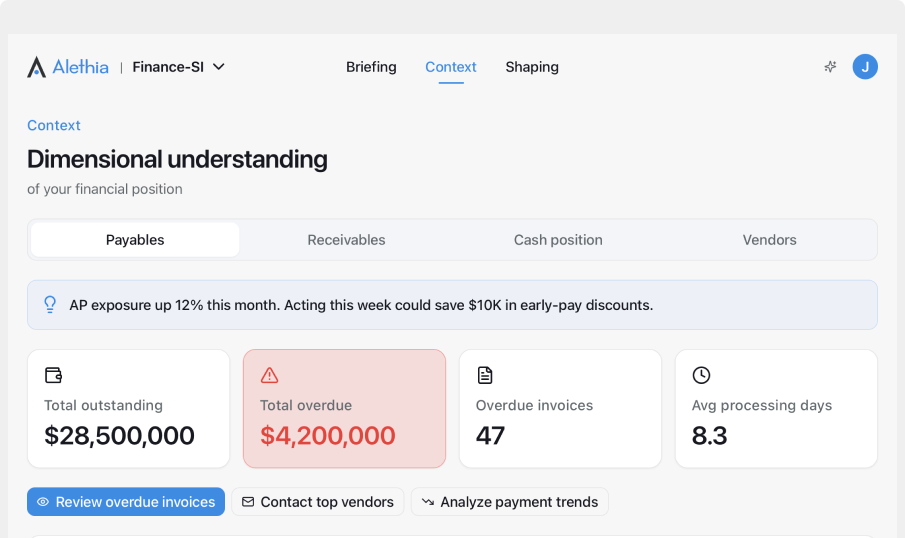Click the $4,200,000 overdue amount
The image size is (905, 538).
point(328,435)
